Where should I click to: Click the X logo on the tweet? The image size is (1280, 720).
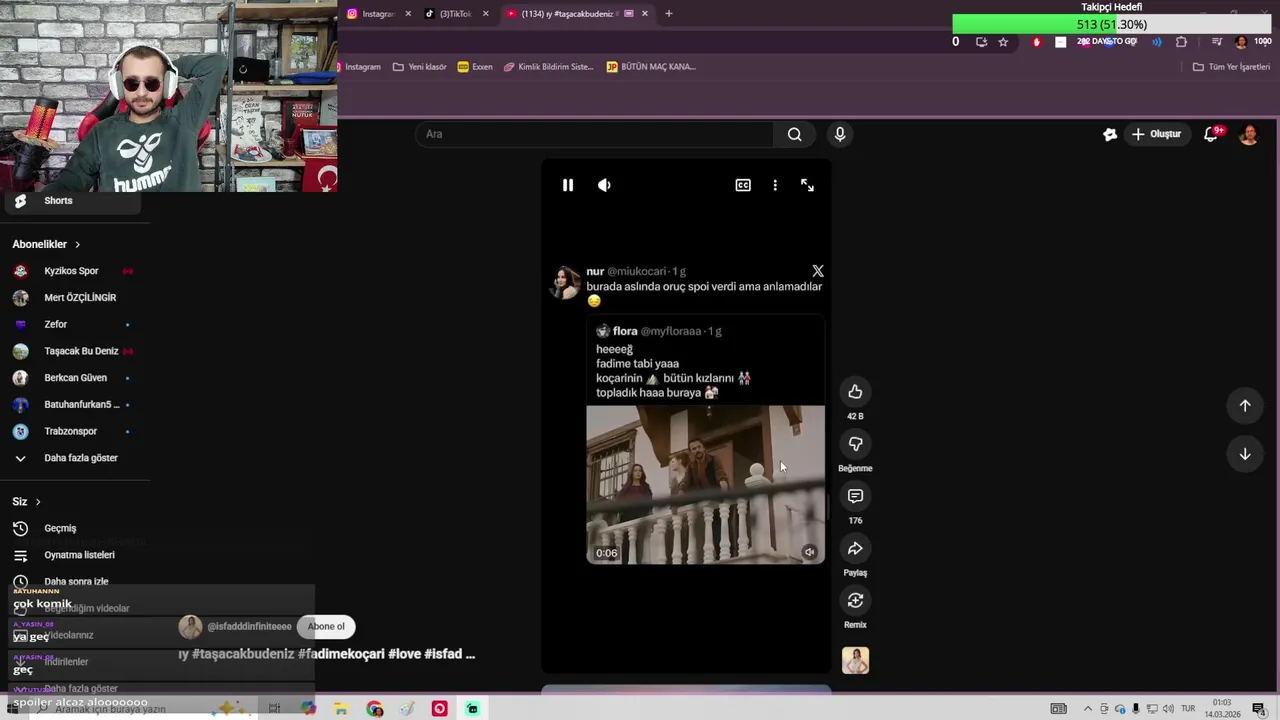[x=818, y=271]
